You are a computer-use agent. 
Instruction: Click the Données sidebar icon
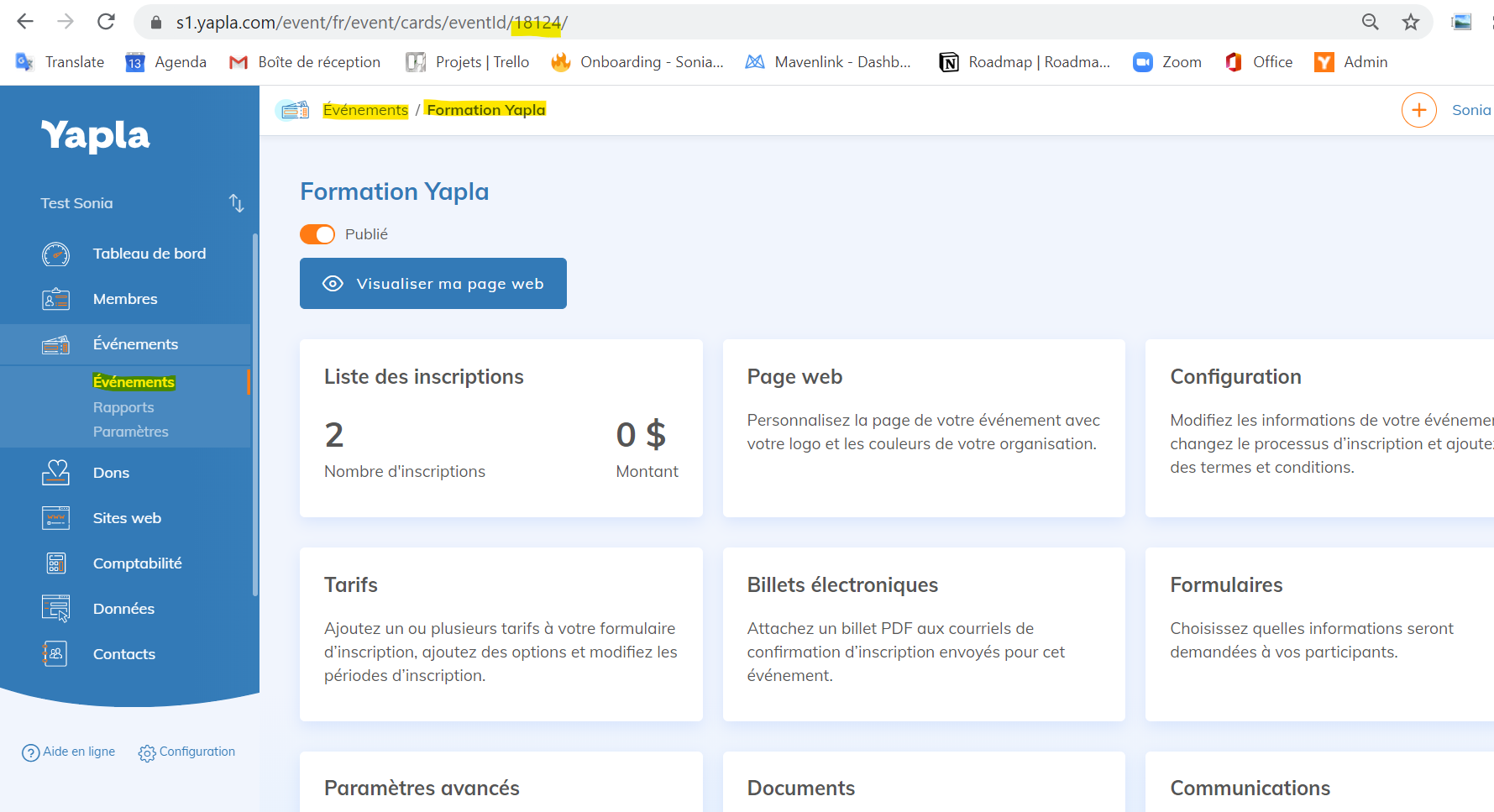pyautogui.click(x=56, y=609)
